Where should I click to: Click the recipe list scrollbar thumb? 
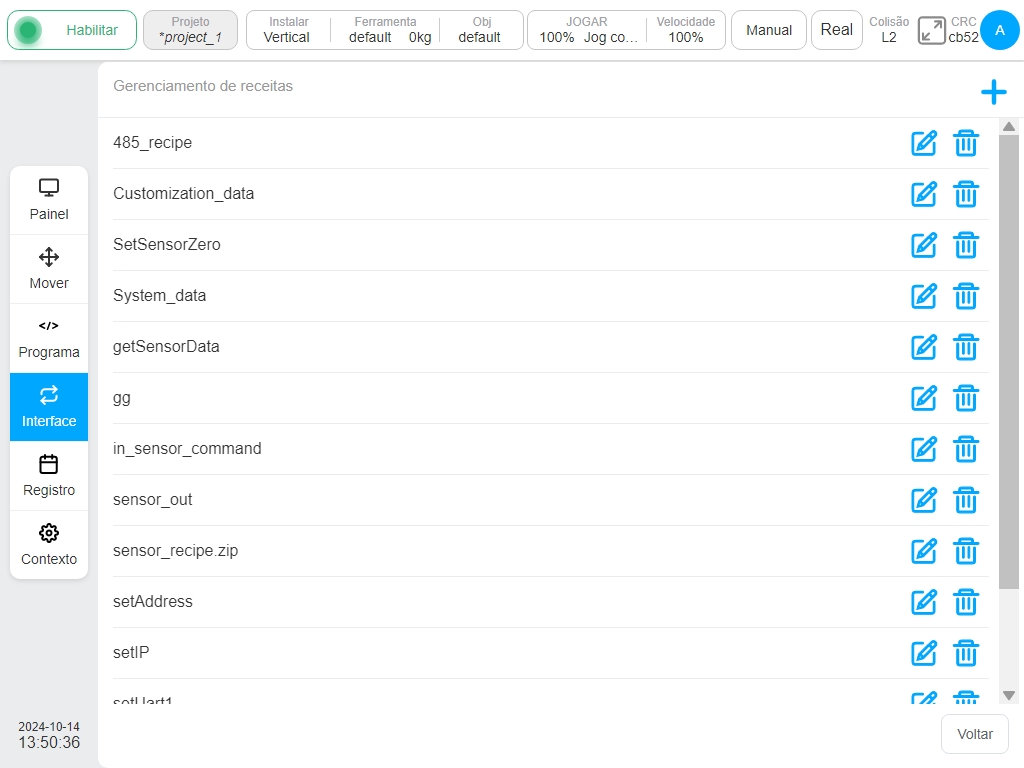click(x=1008, y=362)
